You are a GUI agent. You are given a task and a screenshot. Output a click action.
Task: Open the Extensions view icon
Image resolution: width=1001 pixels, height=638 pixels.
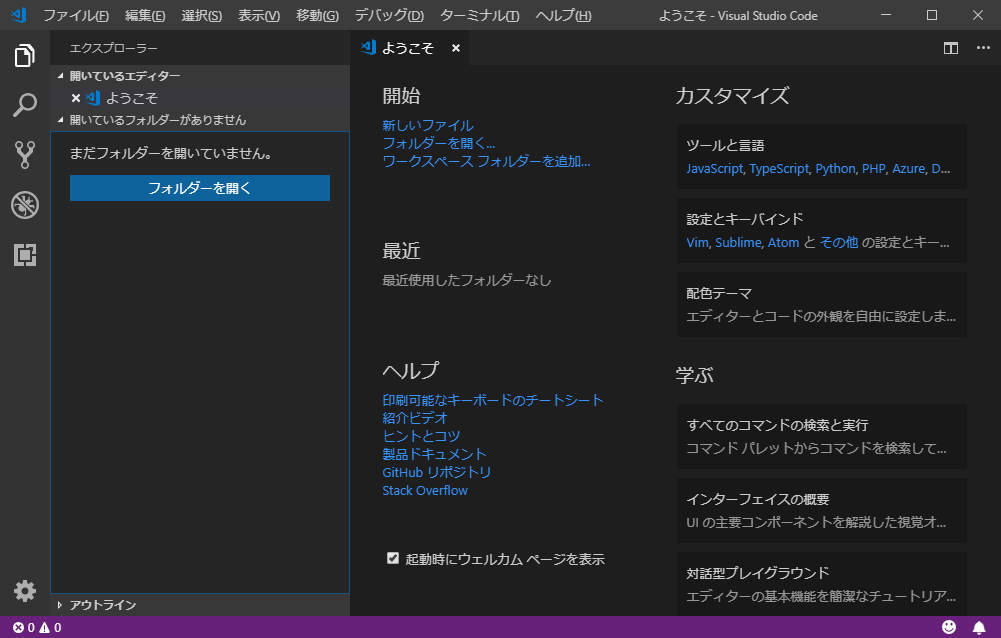point(25,255)
